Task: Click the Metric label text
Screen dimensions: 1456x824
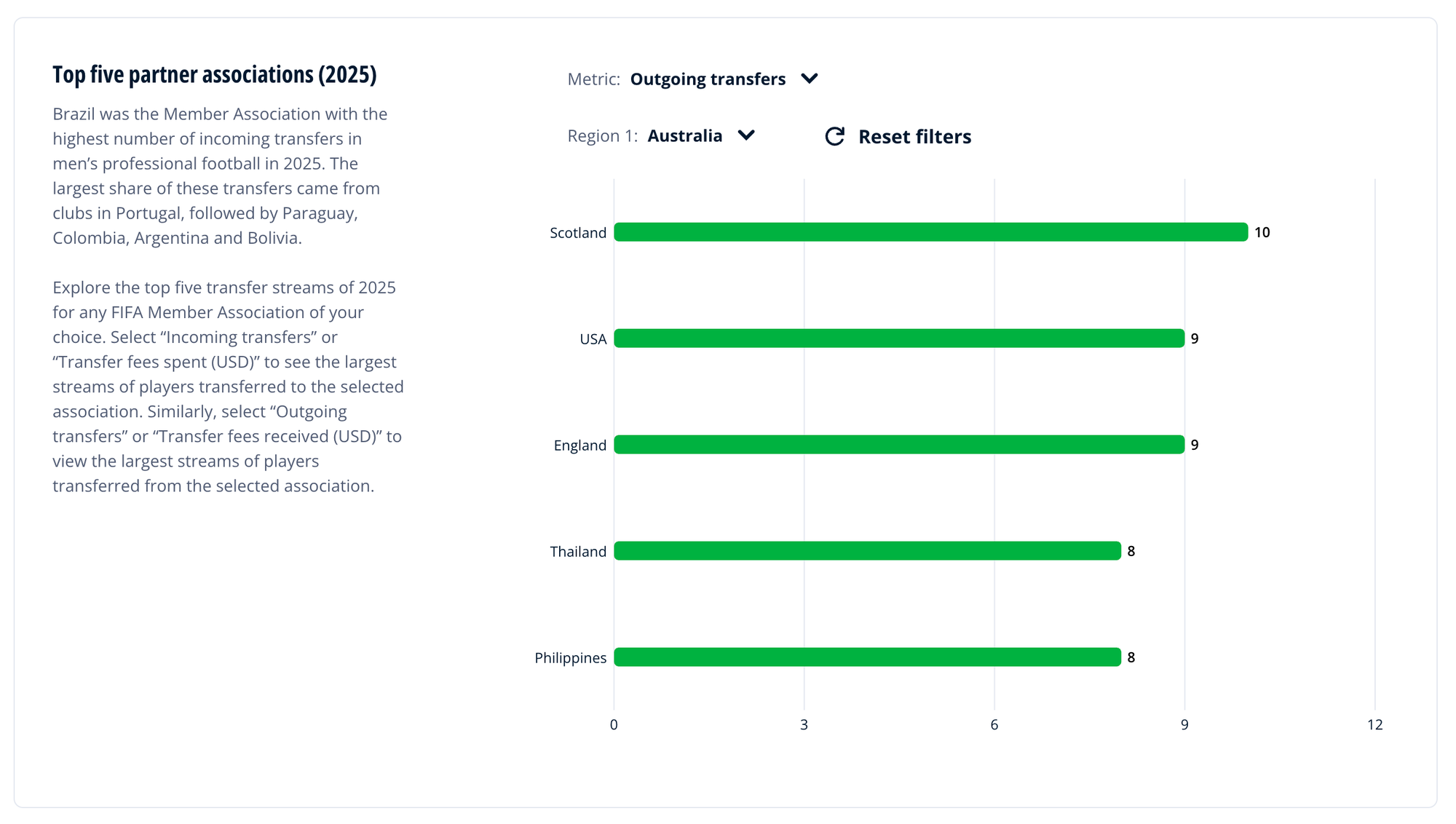Action: [593, 79]
